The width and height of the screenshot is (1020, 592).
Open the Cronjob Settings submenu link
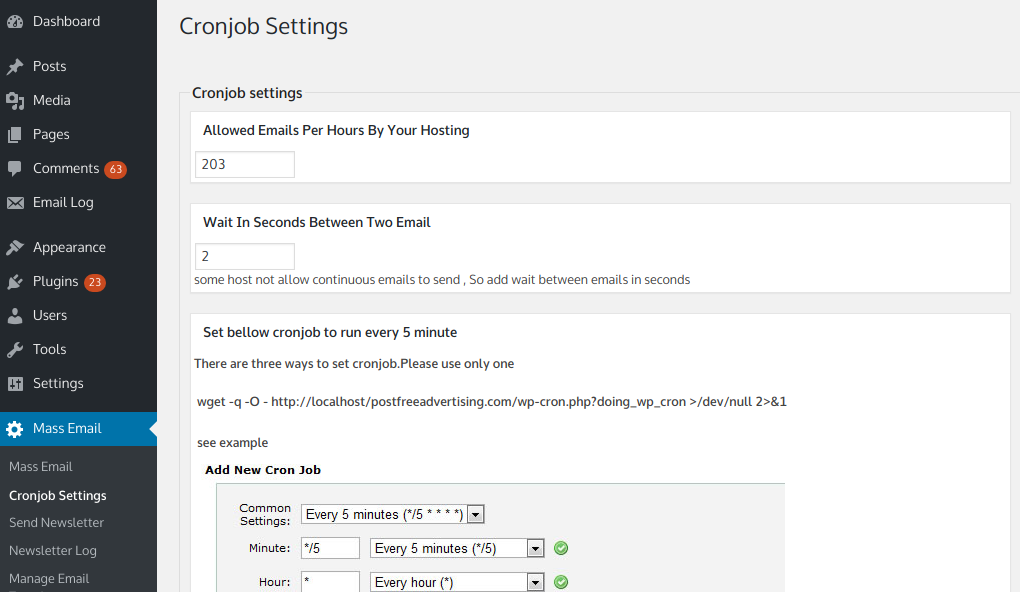click(x=57, y=496)
